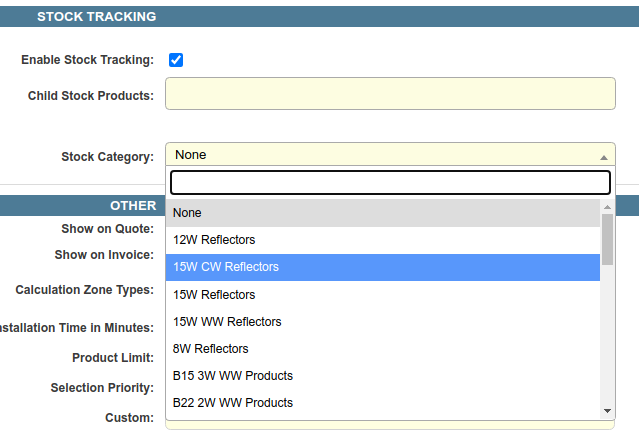Pick the B22 2W WW Products option
639x432 pixels.
click(382, 403)
